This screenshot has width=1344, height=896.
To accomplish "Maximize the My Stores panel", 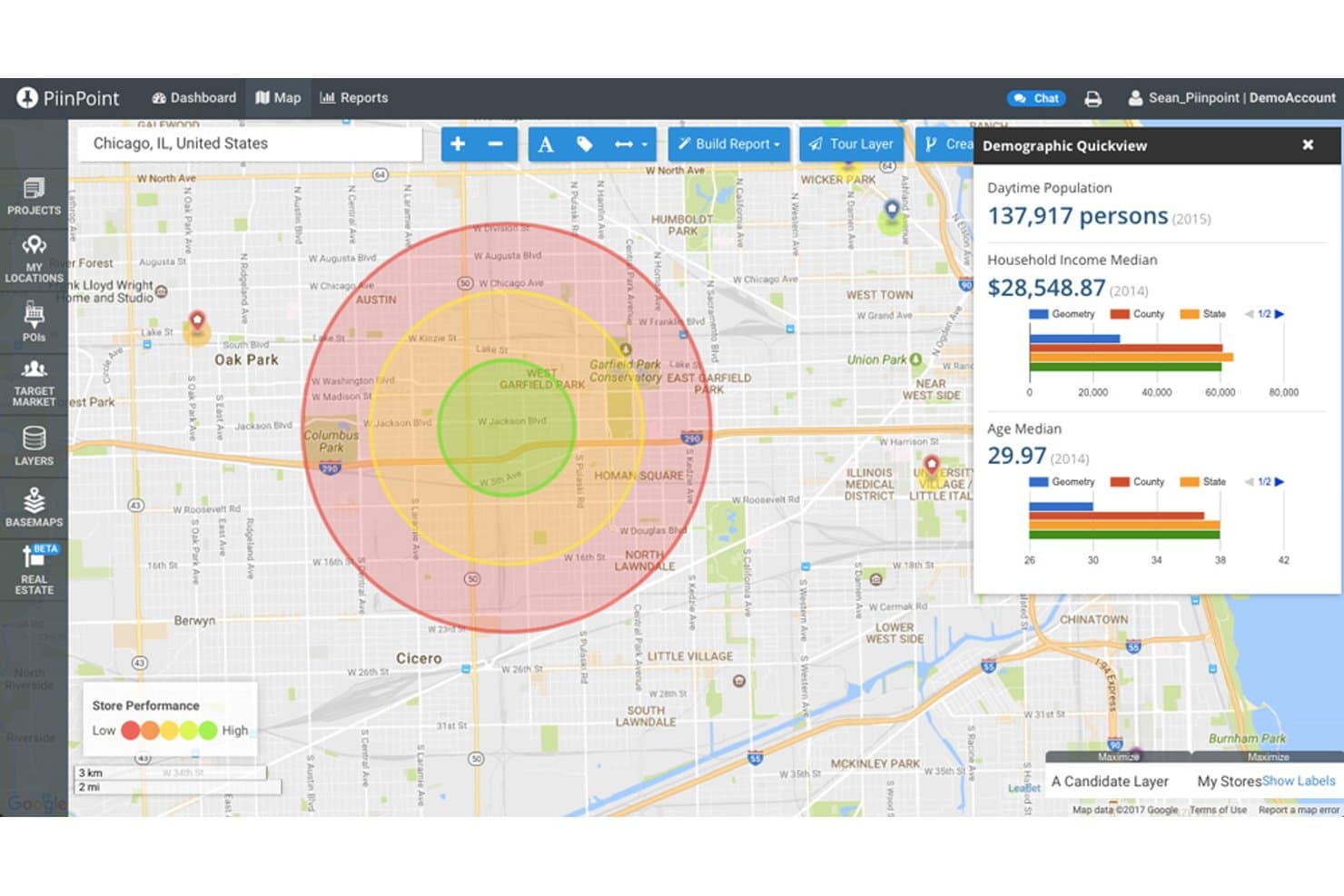I will tap(1268, 757).
